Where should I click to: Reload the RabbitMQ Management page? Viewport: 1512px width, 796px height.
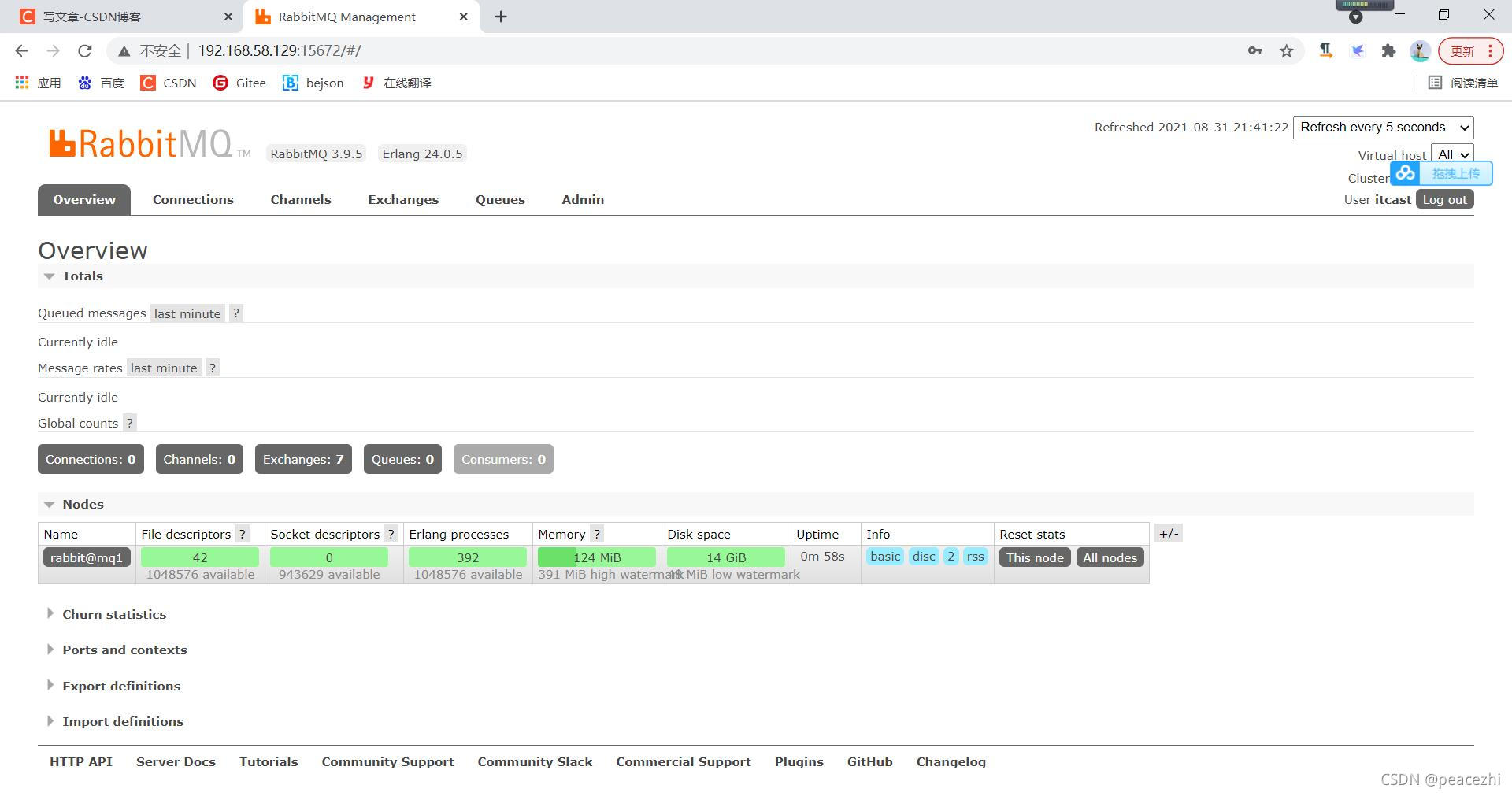[x=84, y=50]
